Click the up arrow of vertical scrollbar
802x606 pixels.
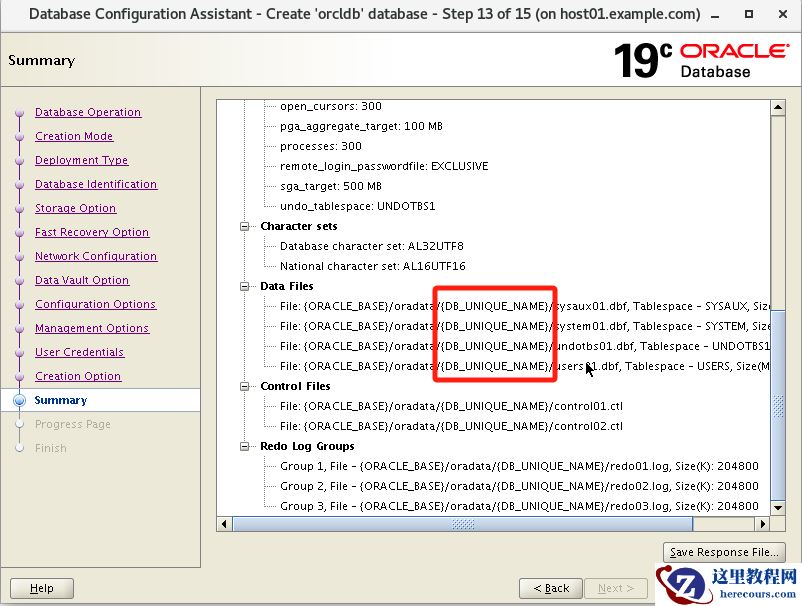pyautogui.click(x=778, y=107)
